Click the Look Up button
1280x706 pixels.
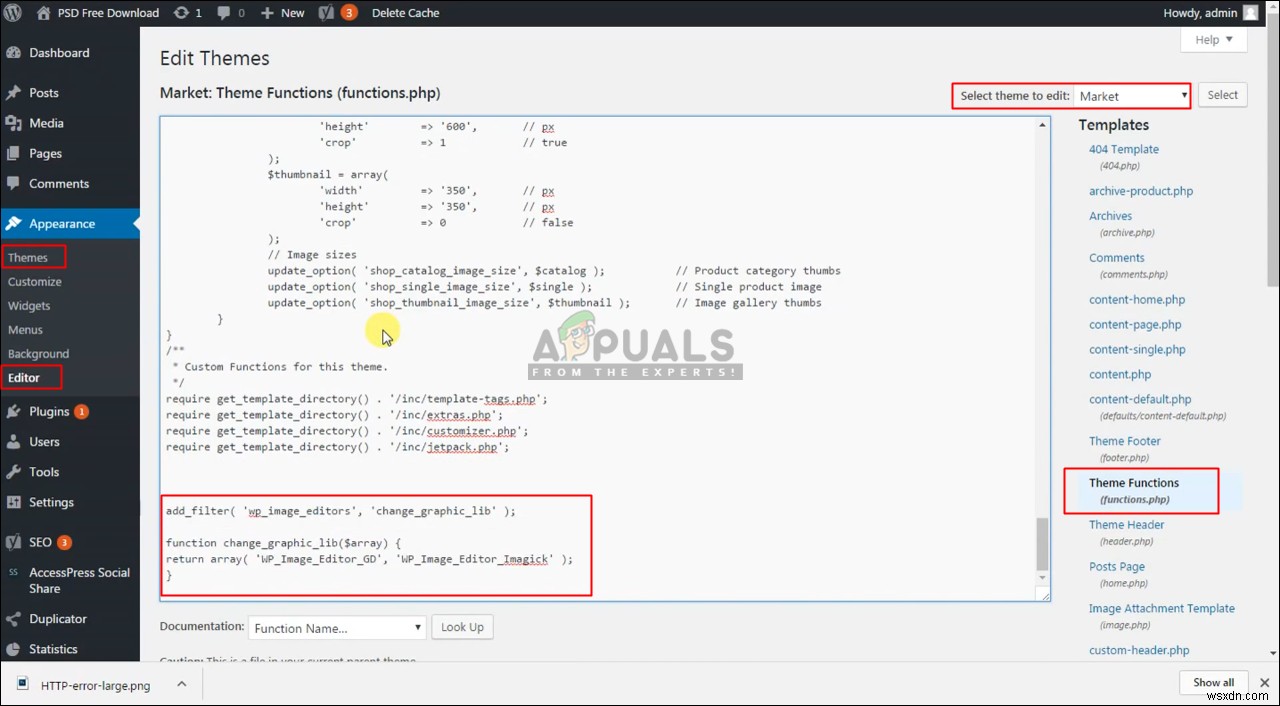[x=462, y=627]
